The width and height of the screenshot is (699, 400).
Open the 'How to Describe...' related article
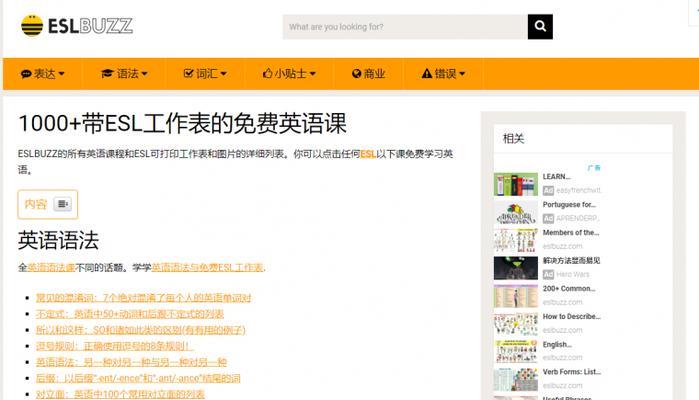[x=572, y=317]
